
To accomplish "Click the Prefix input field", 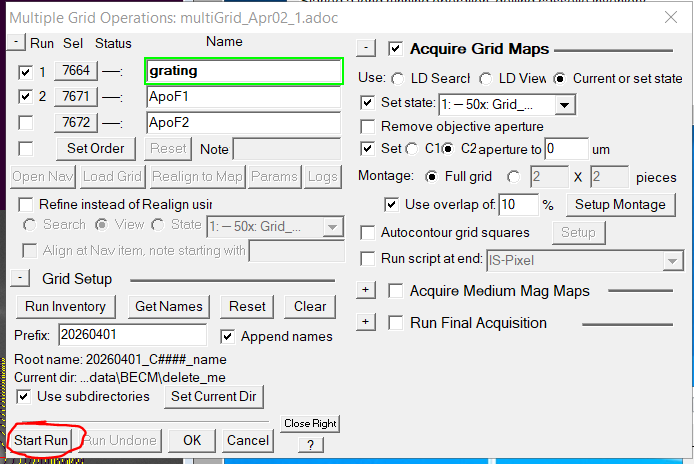I will tap(132, 335).
